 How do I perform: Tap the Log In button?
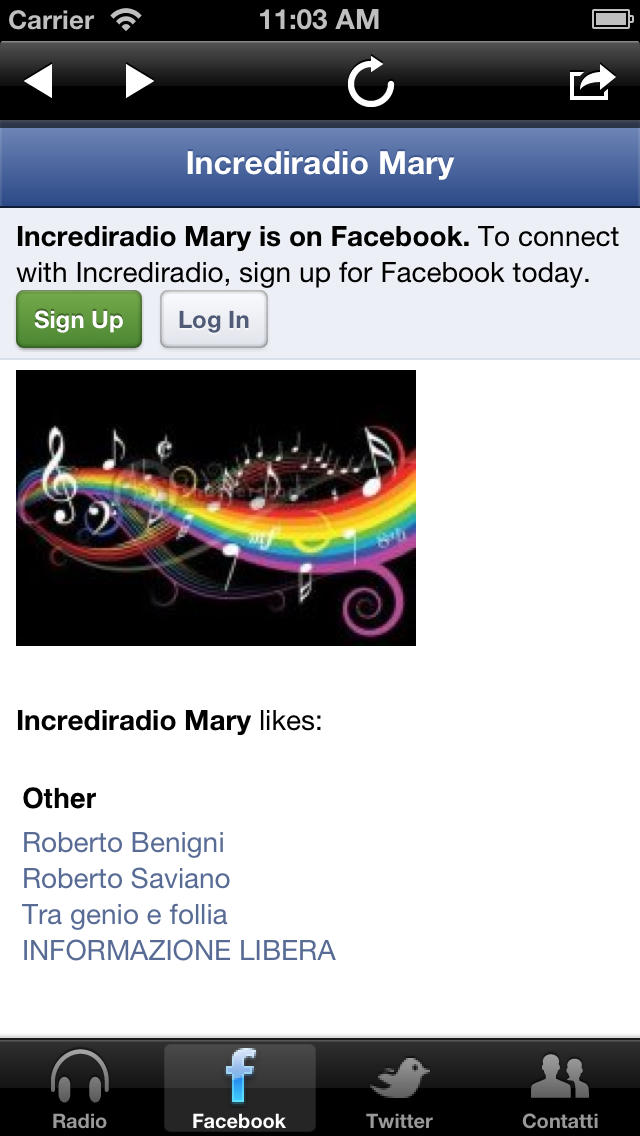click(x=214, y=320)
